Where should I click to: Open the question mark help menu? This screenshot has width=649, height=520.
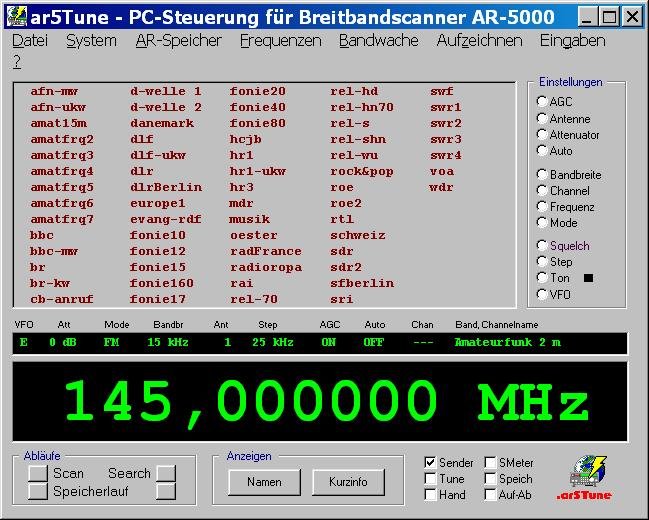17,61
